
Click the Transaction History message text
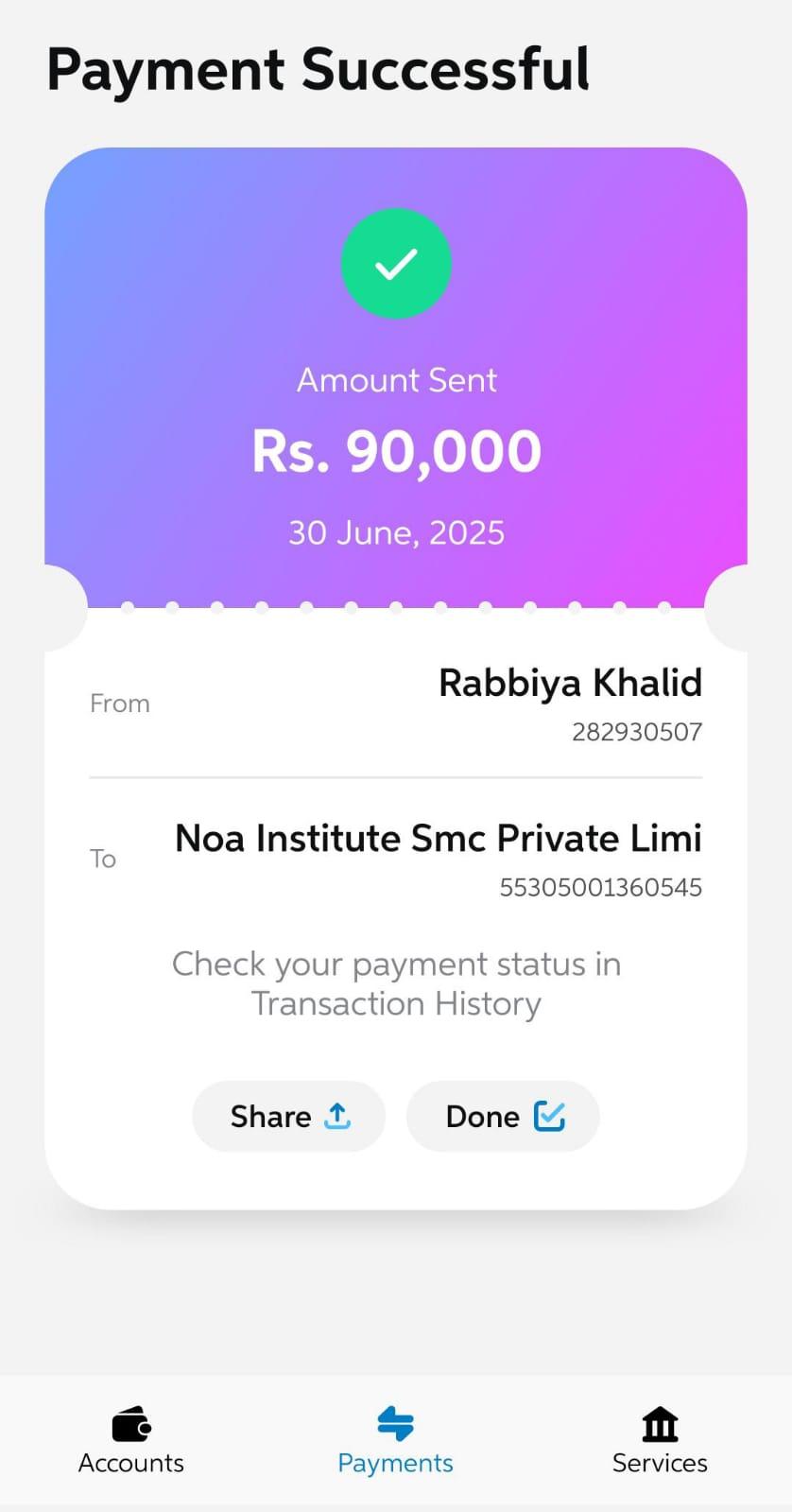[396, 983]
